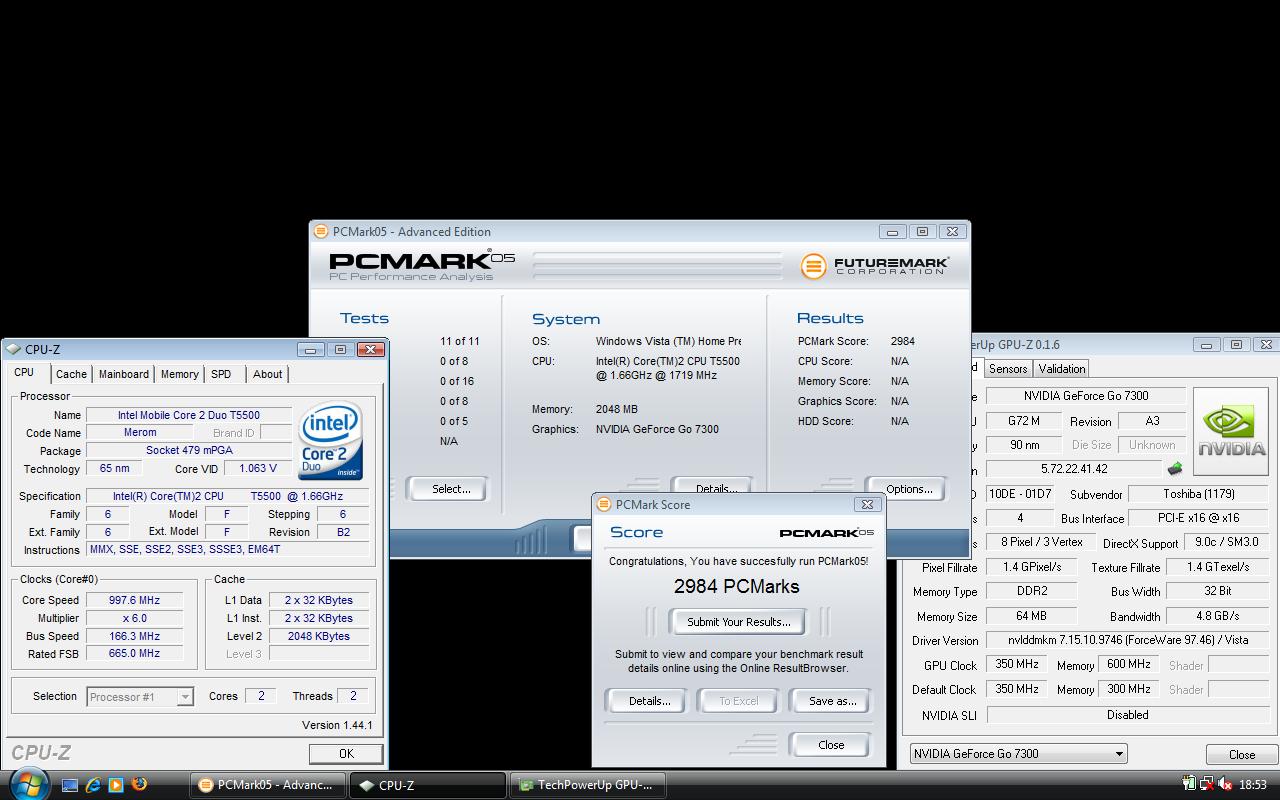Click Select... button in PCMark05 Tests
The height and width of the screenshot is (800, 1280).
point(451,489)
